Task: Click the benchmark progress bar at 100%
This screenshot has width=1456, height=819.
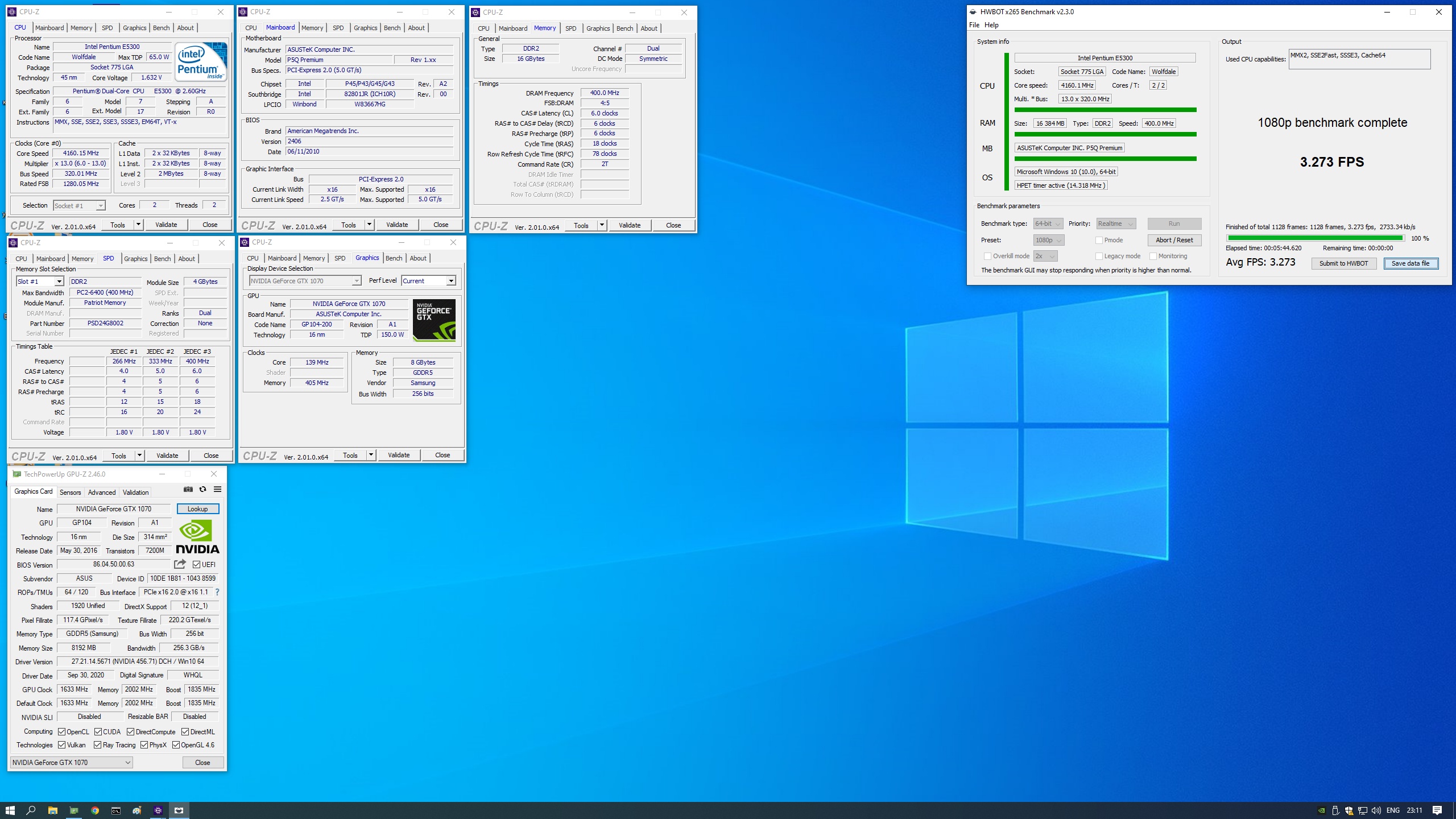Action: coord(1315,238)
